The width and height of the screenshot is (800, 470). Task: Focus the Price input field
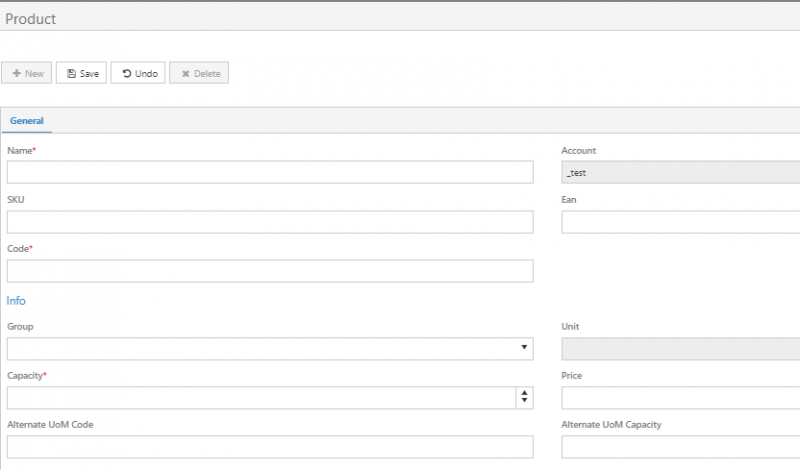coord(681,398)
